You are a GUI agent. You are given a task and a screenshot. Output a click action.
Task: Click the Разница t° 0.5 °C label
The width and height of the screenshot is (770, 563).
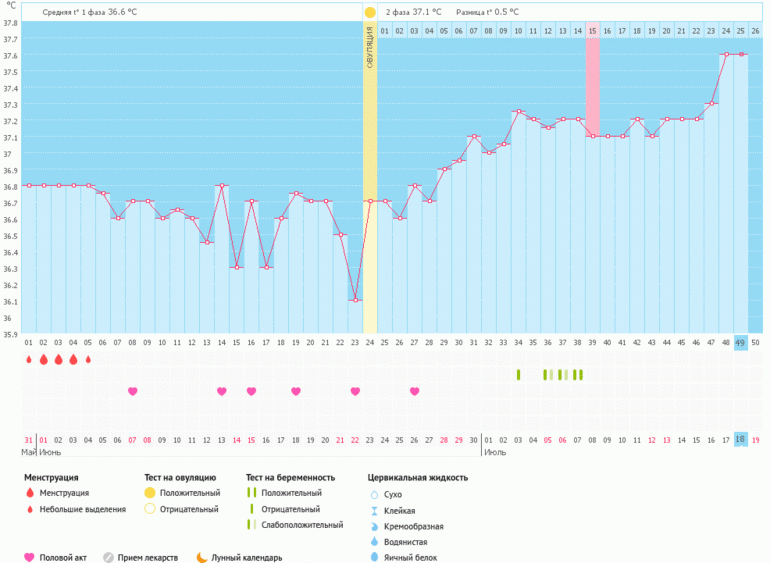(x=487, y=12)
